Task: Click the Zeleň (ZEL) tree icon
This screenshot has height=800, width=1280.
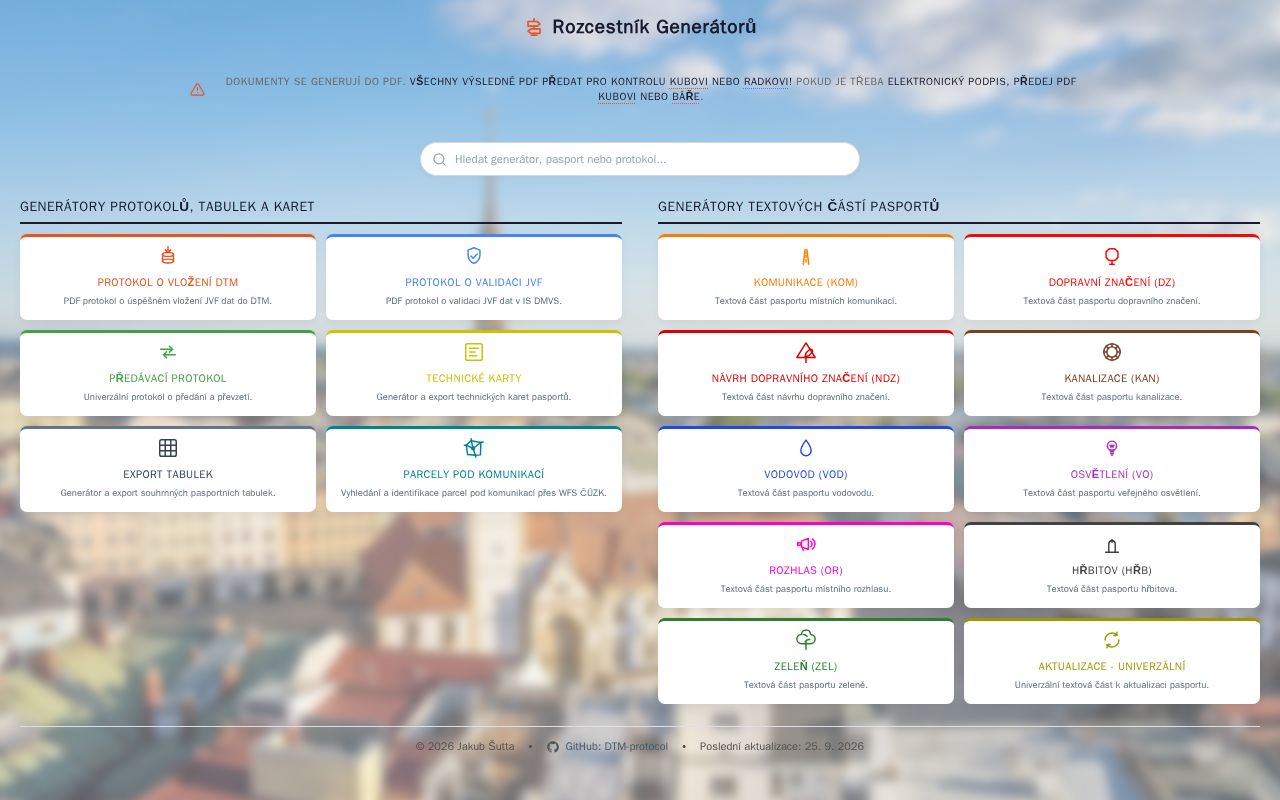Action: pos(806,640)
